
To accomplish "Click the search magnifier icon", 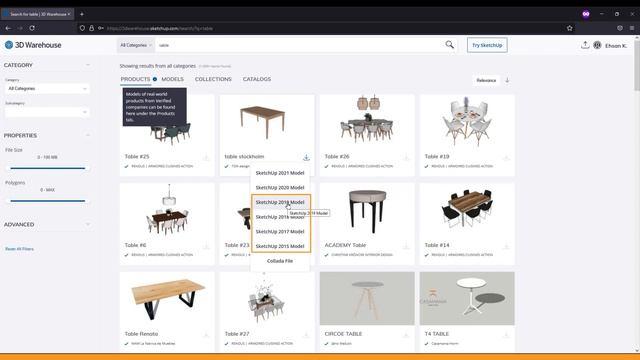I will [x=449, y=44].
